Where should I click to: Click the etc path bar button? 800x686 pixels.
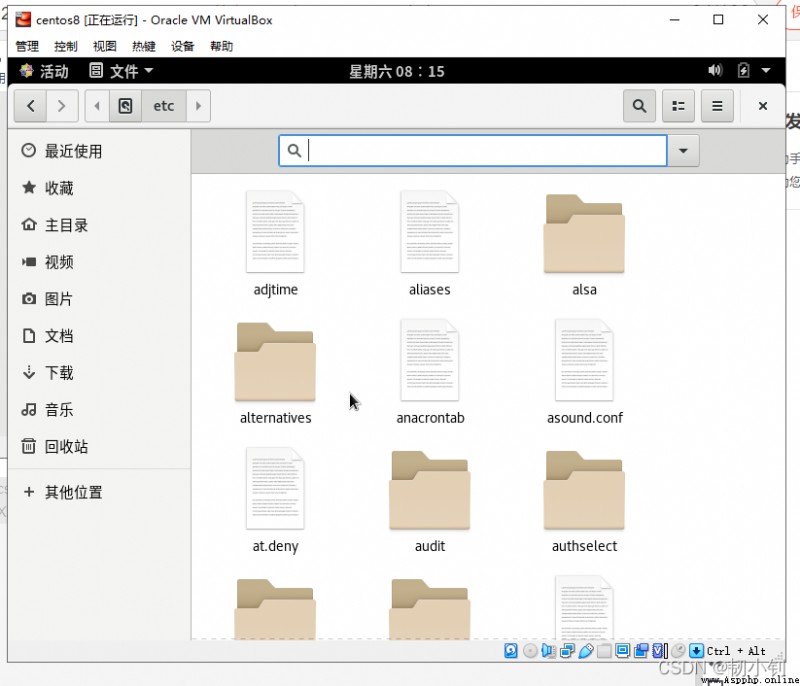(x=164, y=106)
